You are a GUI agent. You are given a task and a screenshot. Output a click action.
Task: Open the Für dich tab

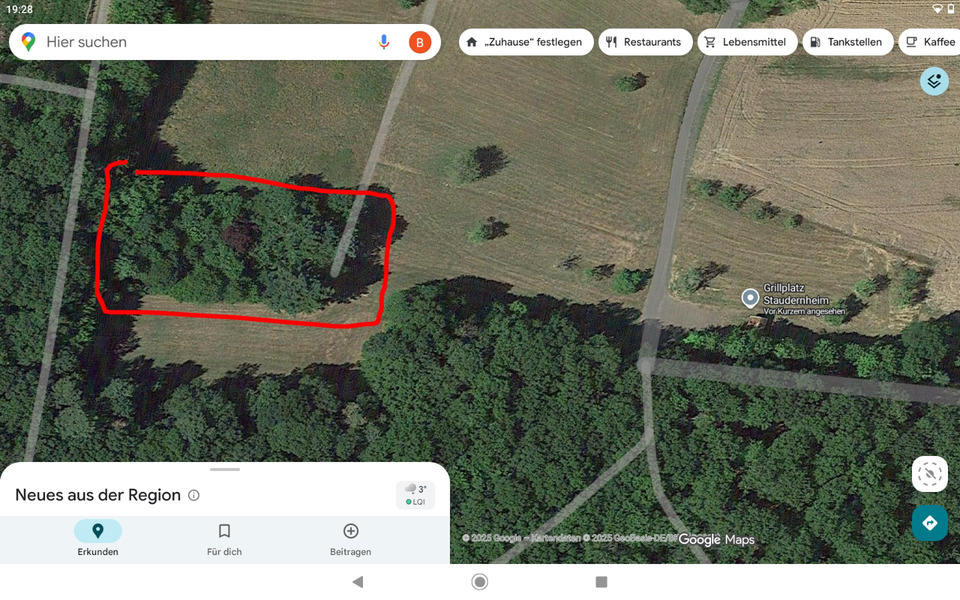point(224,538)
